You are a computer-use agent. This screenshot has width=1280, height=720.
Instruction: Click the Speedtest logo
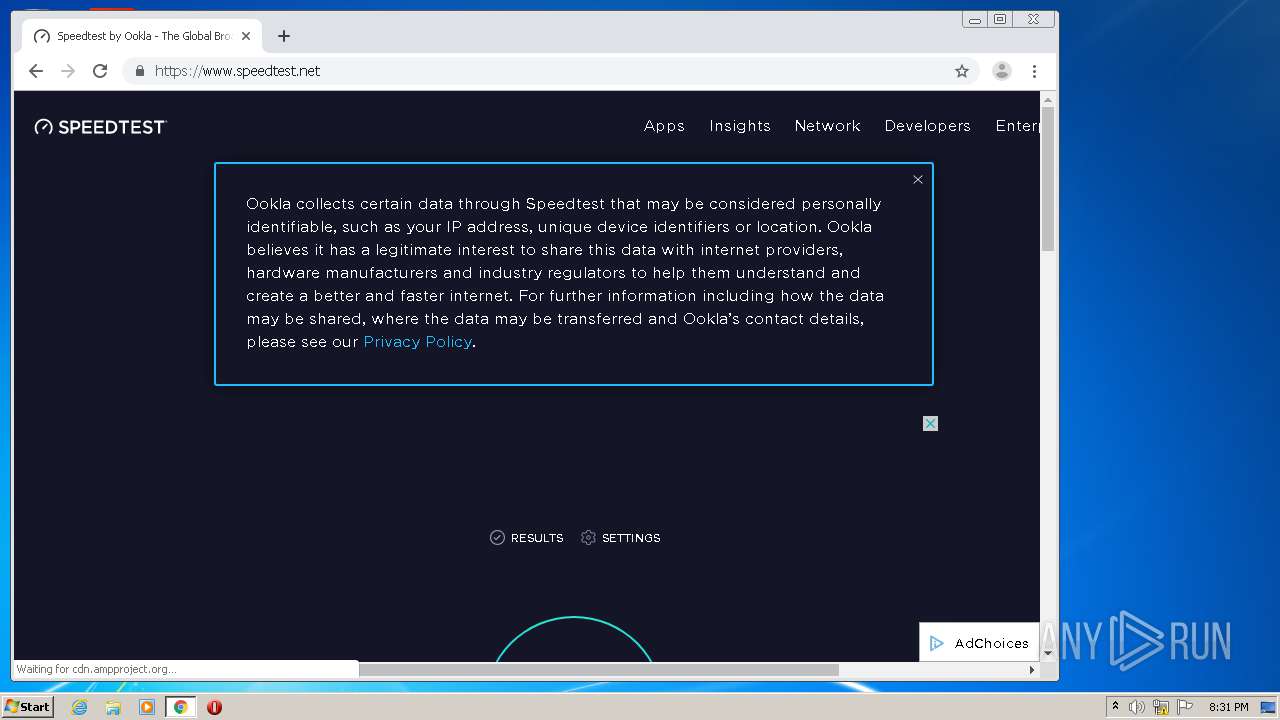(100, 126)
